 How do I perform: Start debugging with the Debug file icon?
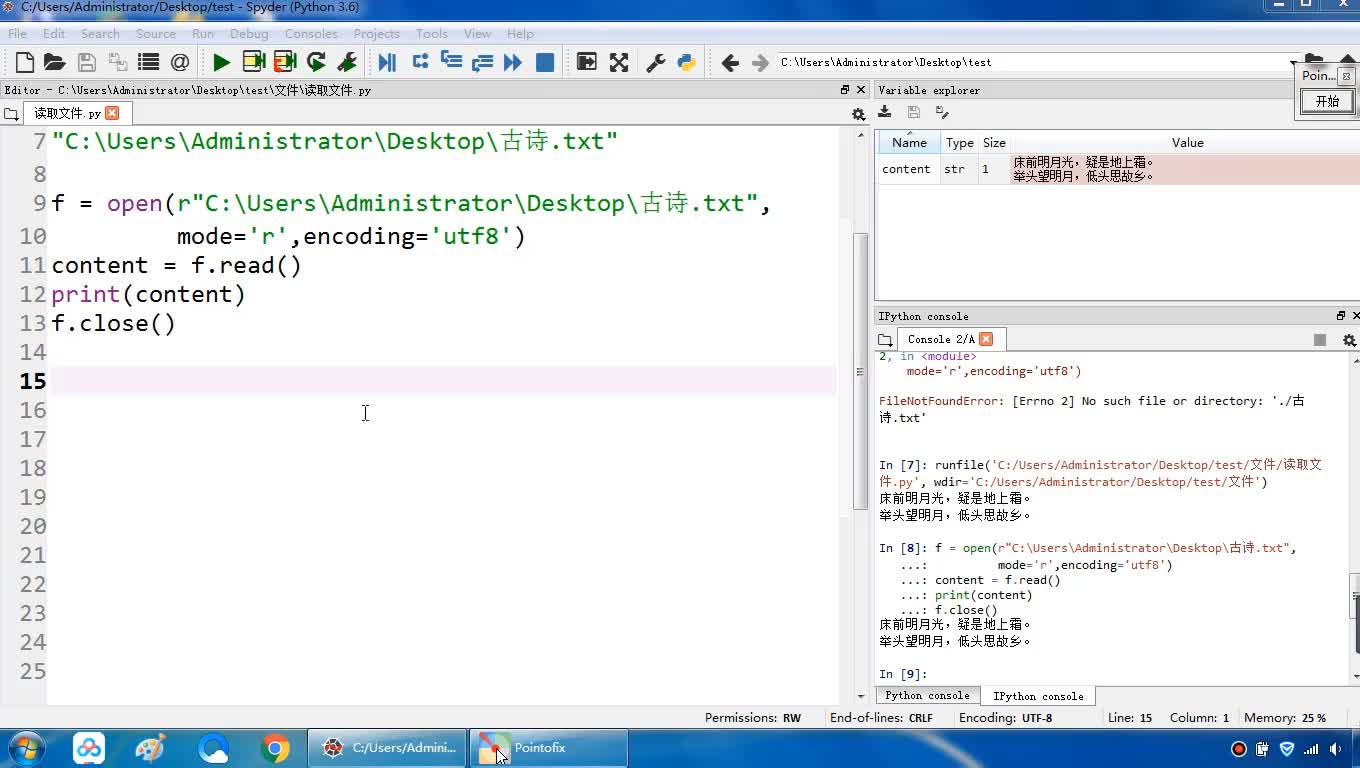387,63
